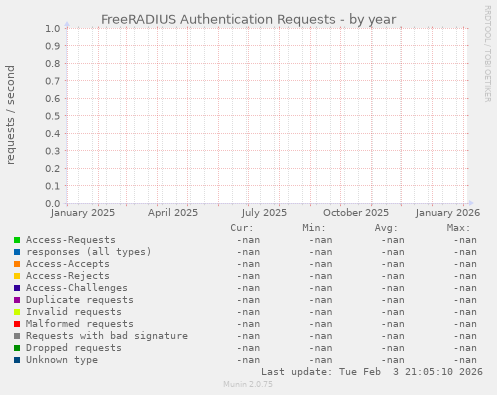Select the 'Dropped requests' legend label
Viewport: 497px width, 395px height.
[x=74, y=348]
